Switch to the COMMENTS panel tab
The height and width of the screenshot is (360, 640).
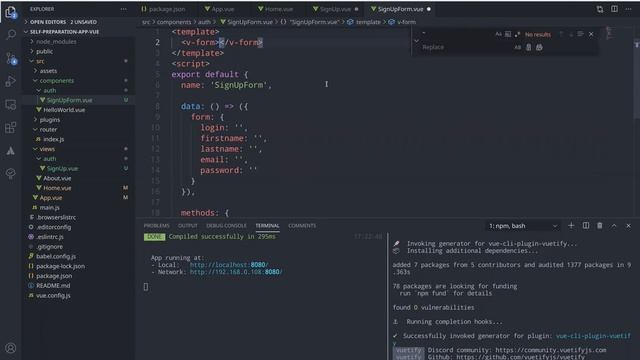302,226
